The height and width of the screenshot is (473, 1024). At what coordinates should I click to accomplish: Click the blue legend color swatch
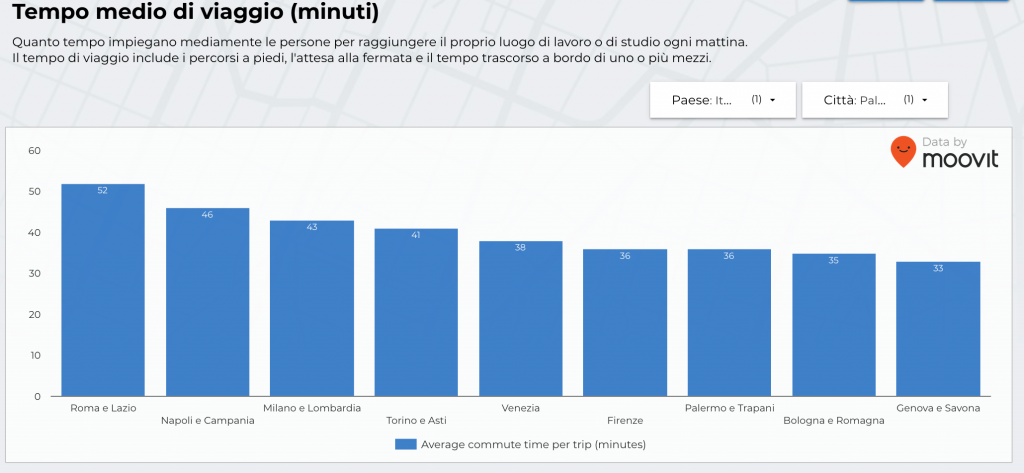click(x=405, y=444)
